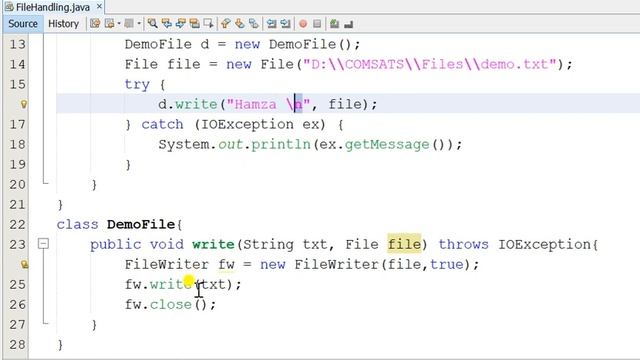This screenshot has height=360, width=640.
Task: Start macro recording with red circle icon
Action: 303,24
